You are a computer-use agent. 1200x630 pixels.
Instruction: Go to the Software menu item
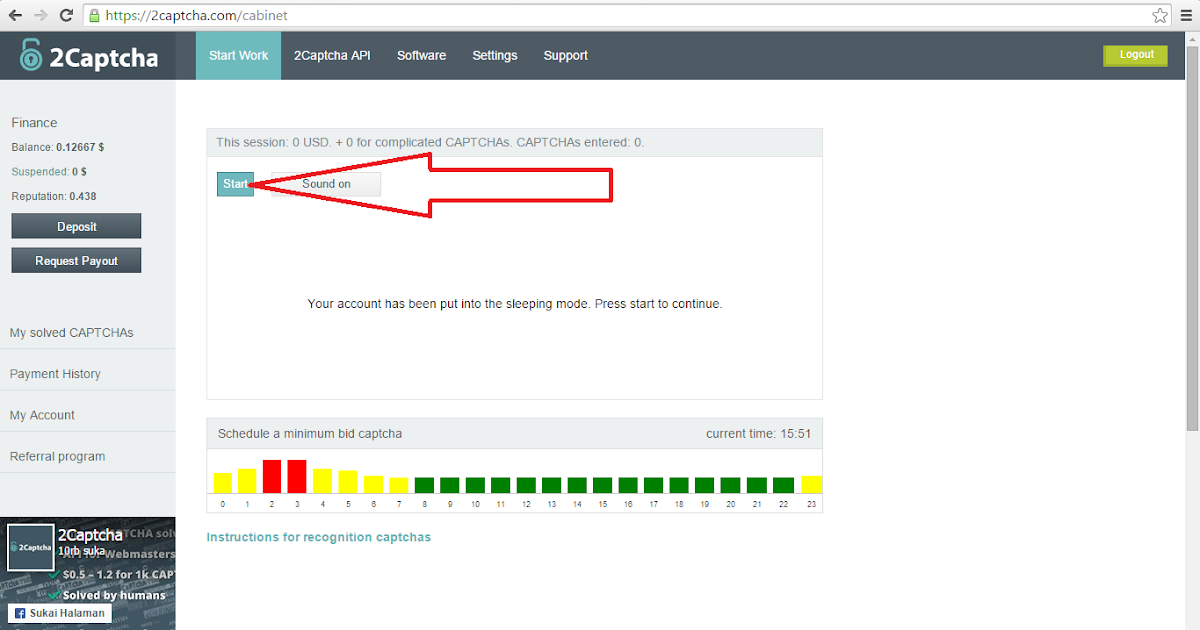421,56
